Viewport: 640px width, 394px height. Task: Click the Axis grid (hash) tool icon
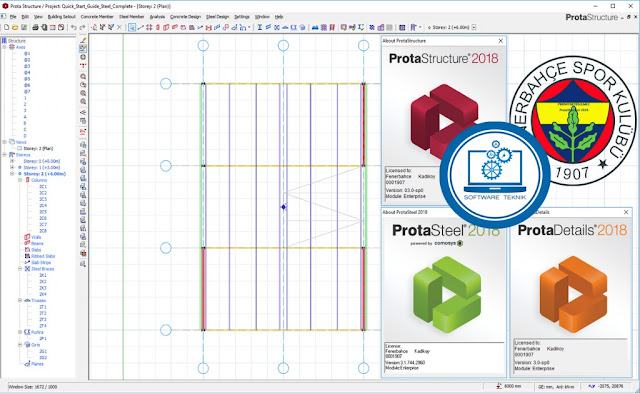[149, 27]
